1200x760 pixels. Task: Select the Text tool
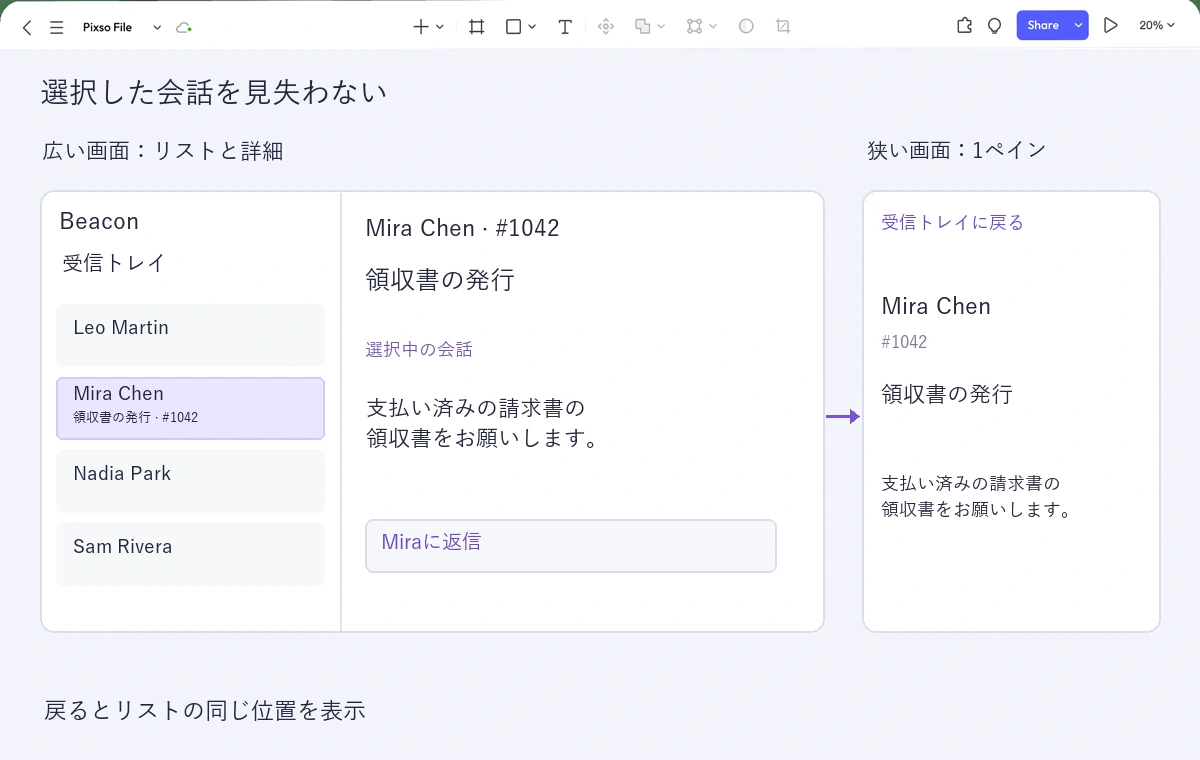pyautogui.click(x=565, y=27)
